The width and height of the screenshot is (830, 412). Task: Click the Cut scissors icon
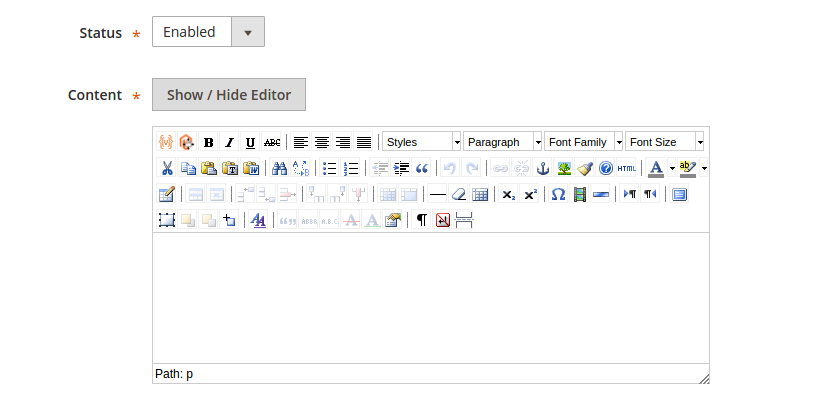pyautogui.click(x=166, y=168)
